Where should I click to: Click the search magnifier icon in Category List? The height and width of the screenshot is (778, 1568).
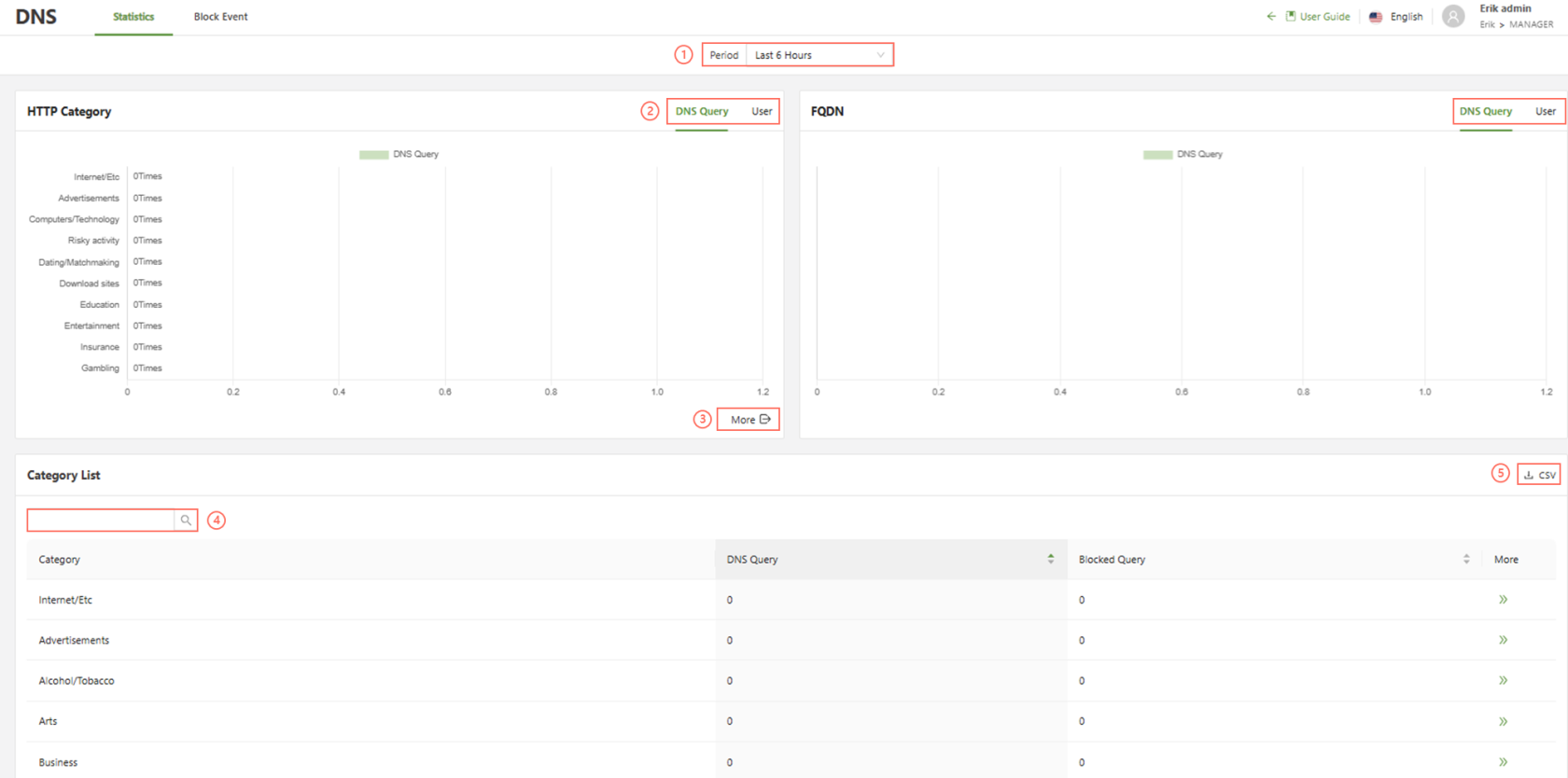[186, 521]
